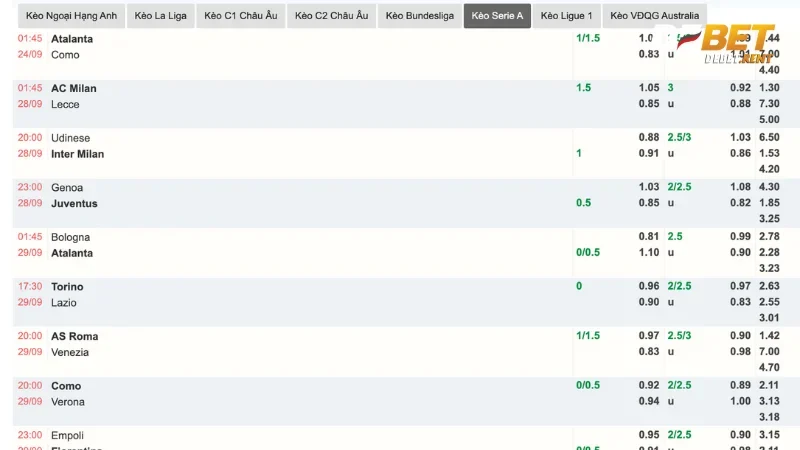800x450 pixels.
Task: Click the 2.5 total in the Bologna row
Action: [x=674, y=236]
